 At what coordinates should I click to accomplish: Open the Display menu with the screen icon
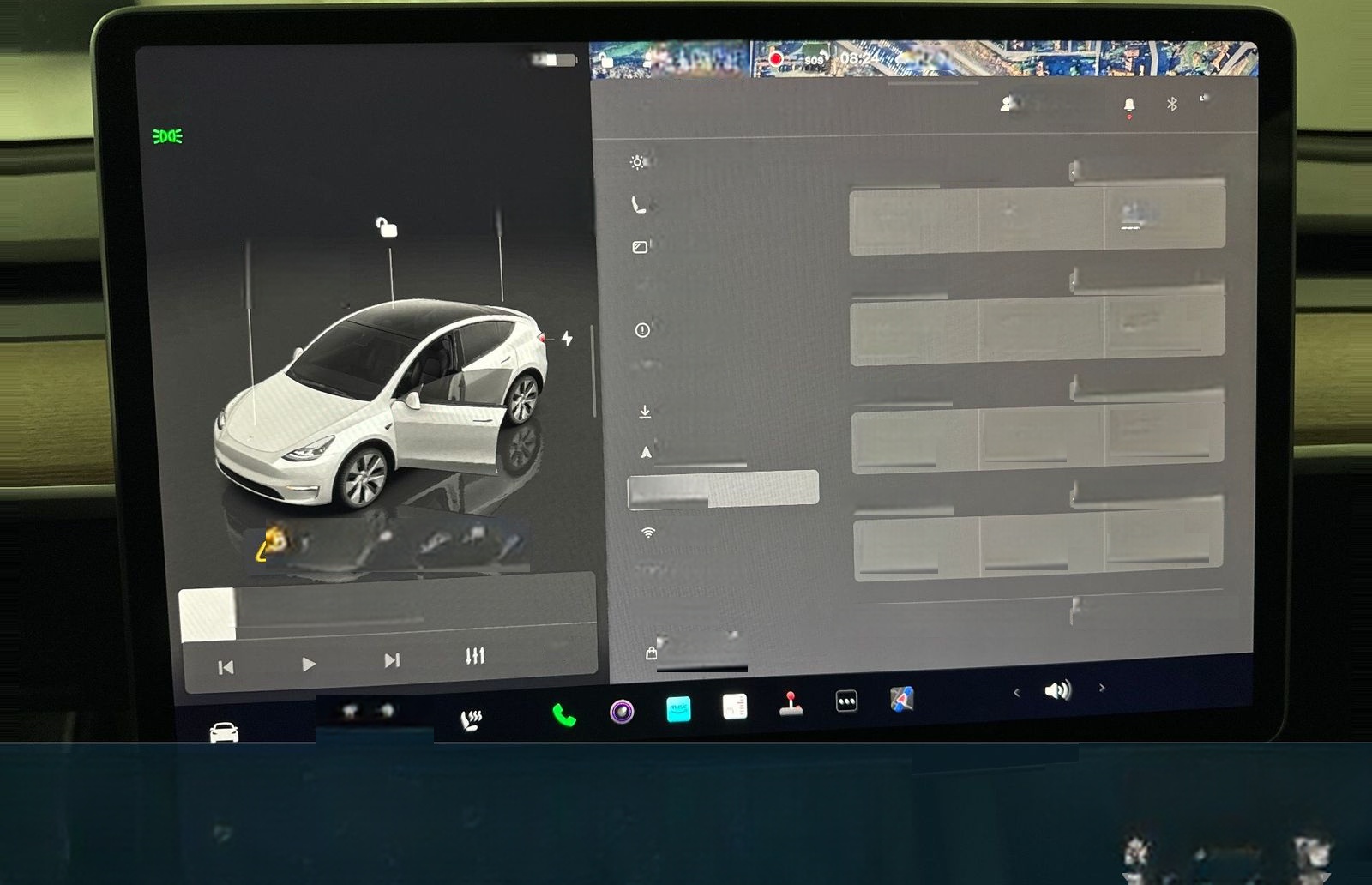point(640,247)
